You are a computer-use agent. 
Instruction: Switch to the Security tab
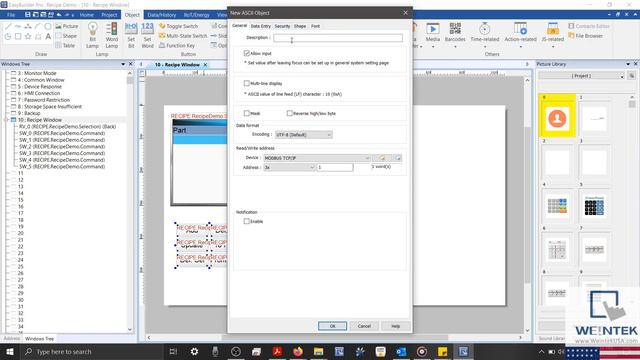(282, 26)
